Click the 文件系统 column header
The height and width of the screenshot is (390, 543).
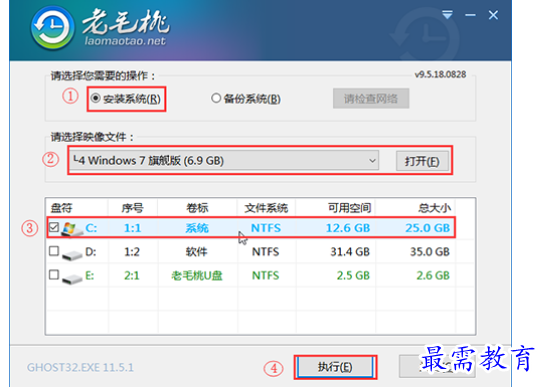click(266, 208)
